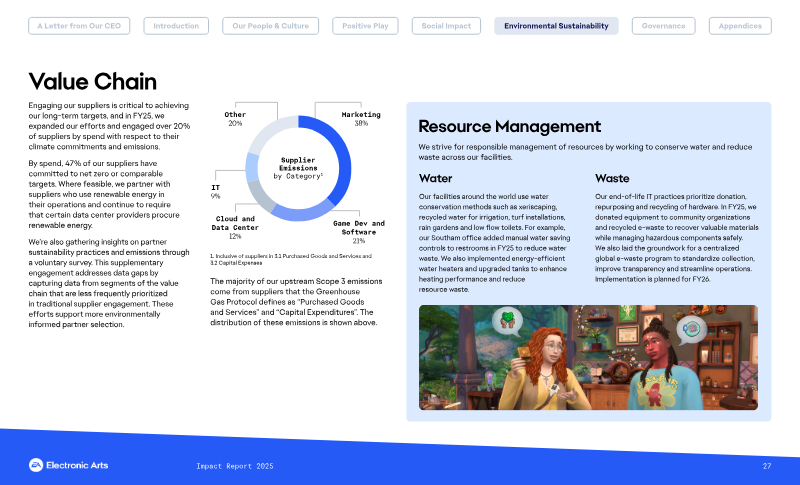Image resolution: width=800 pixels, height=485 pixels.
Task: Click the Supplier Emissions by Category center label
Action: (x=298, y=168)
